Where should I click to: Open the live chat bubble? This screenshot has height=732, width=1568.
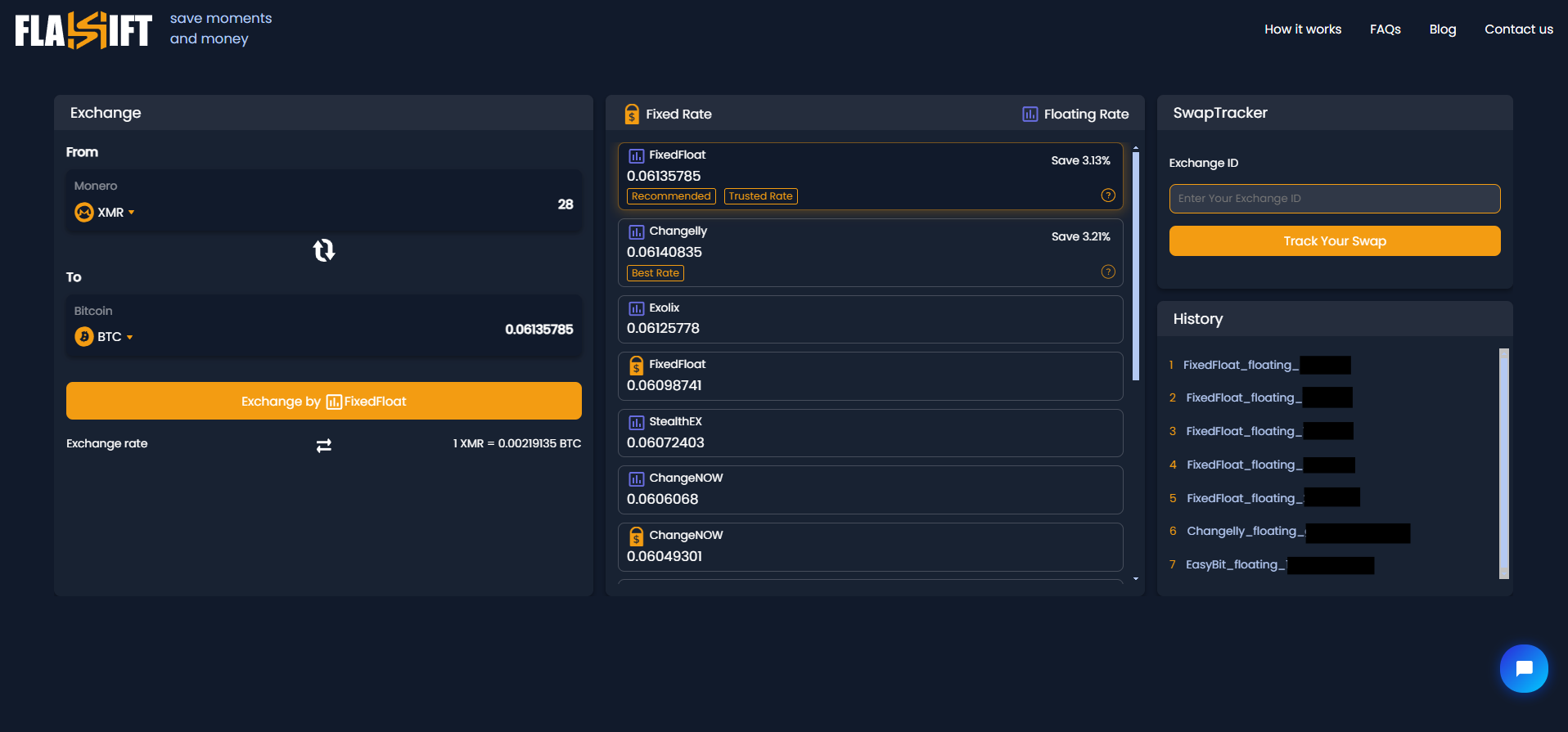(1524, 669)
